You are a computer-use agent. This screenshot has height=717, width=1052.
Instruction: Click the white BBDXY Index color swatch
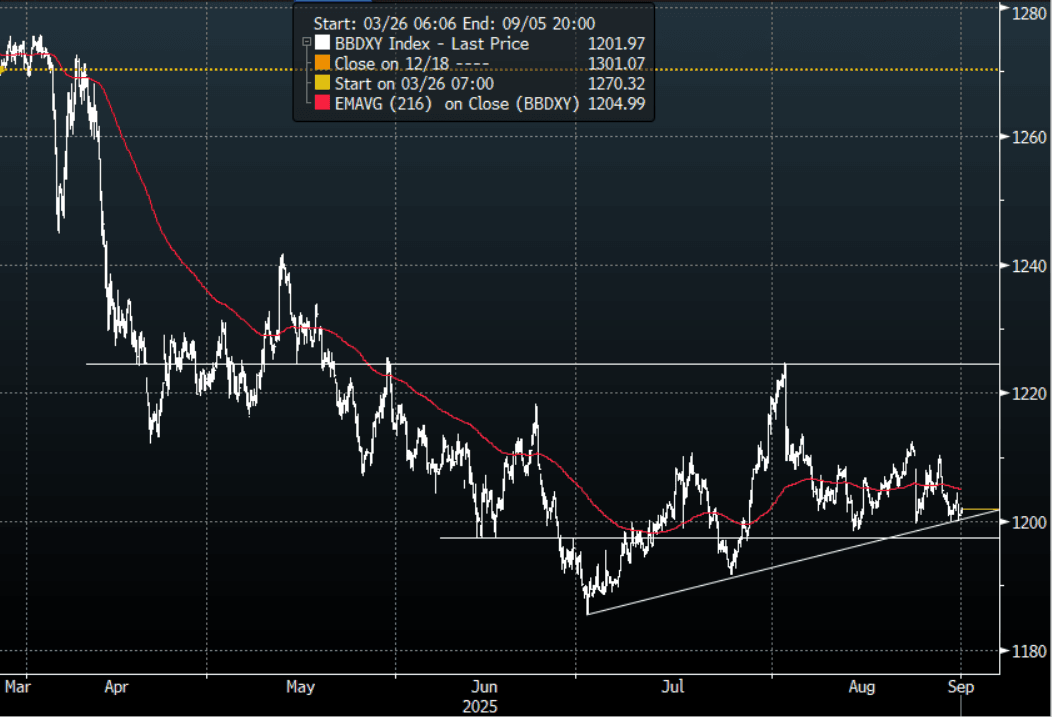(323, 43)
